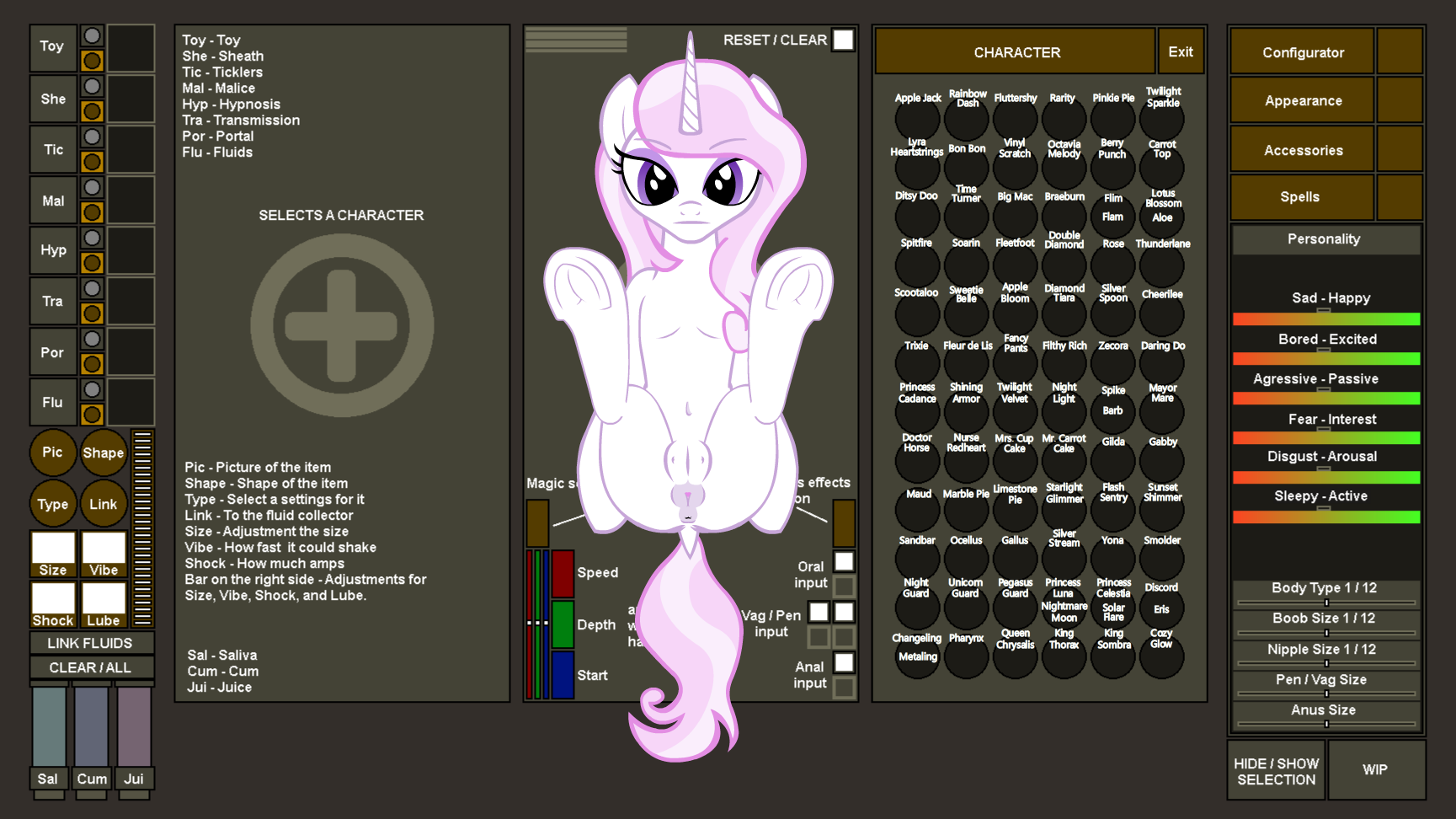Choose the Octavia Melody character circle
The width and height of the screenshot is (1456, 819).
tap(1064, 167)
